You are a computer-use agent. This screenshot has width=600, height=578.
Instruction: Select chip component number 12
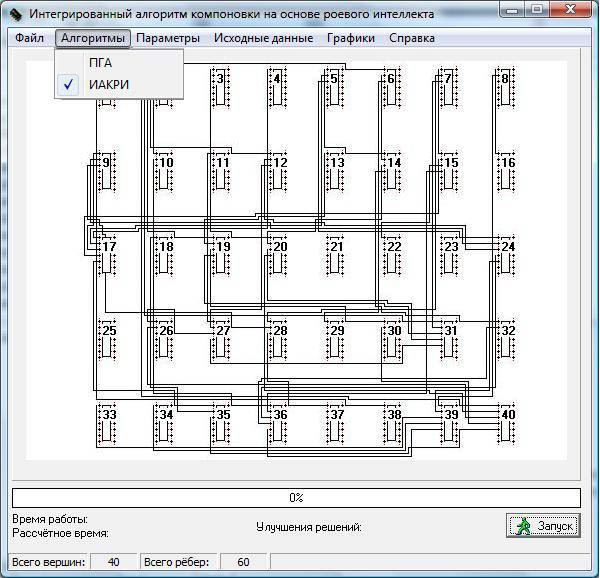tap(278, 171)
